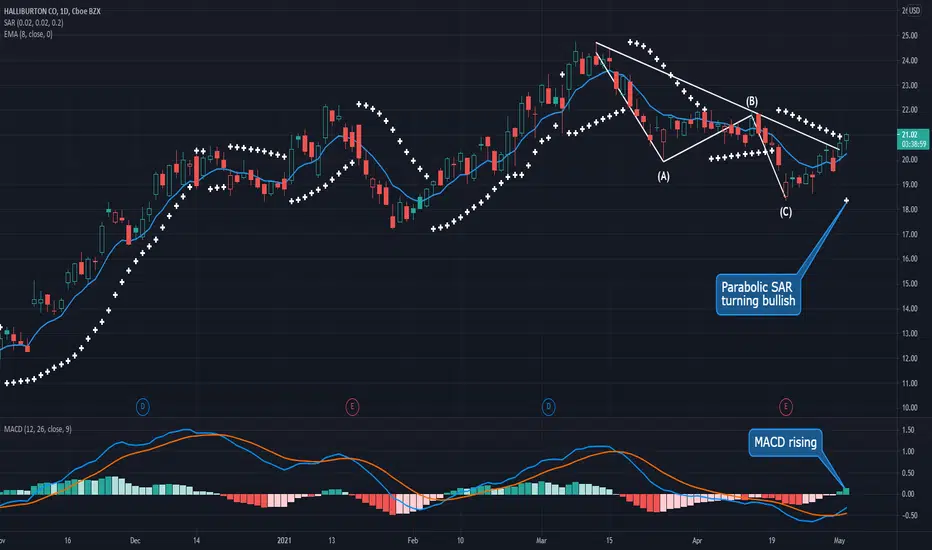This screenshot has height=550, width=932.
Task: Select the MACD (12, 26, close, 9) legend
Action: pyautogui.click(x=37, y=429)
